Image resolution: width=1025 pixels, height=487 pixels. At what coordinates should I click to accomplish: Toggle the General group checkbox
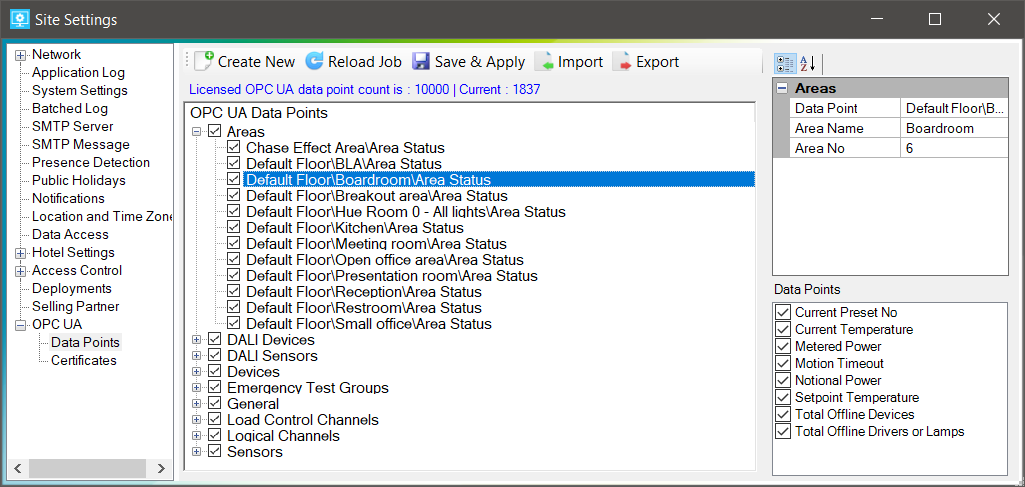pos(214,404)
